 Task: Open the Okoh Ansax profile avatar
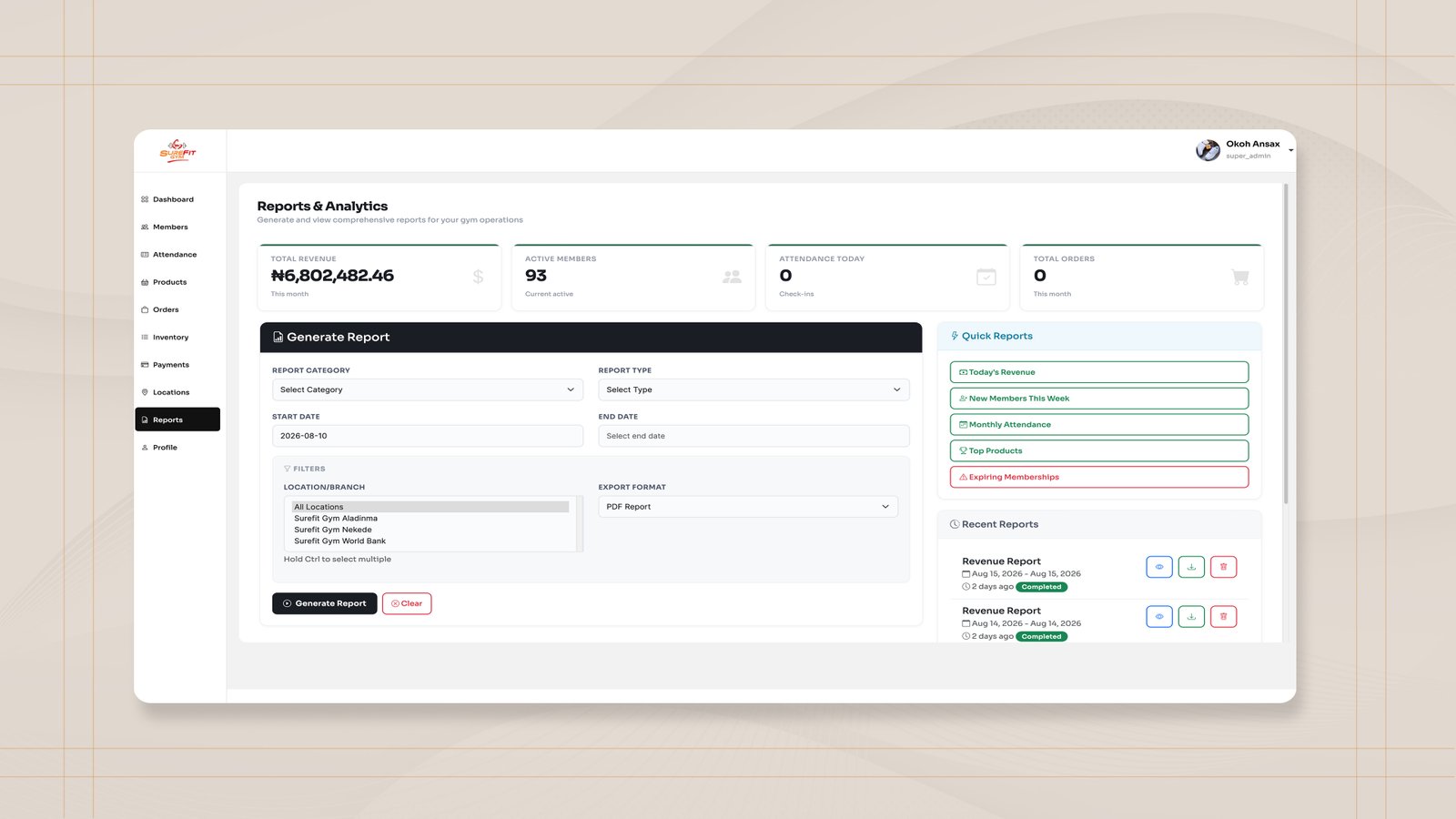tap(1208, 150)
